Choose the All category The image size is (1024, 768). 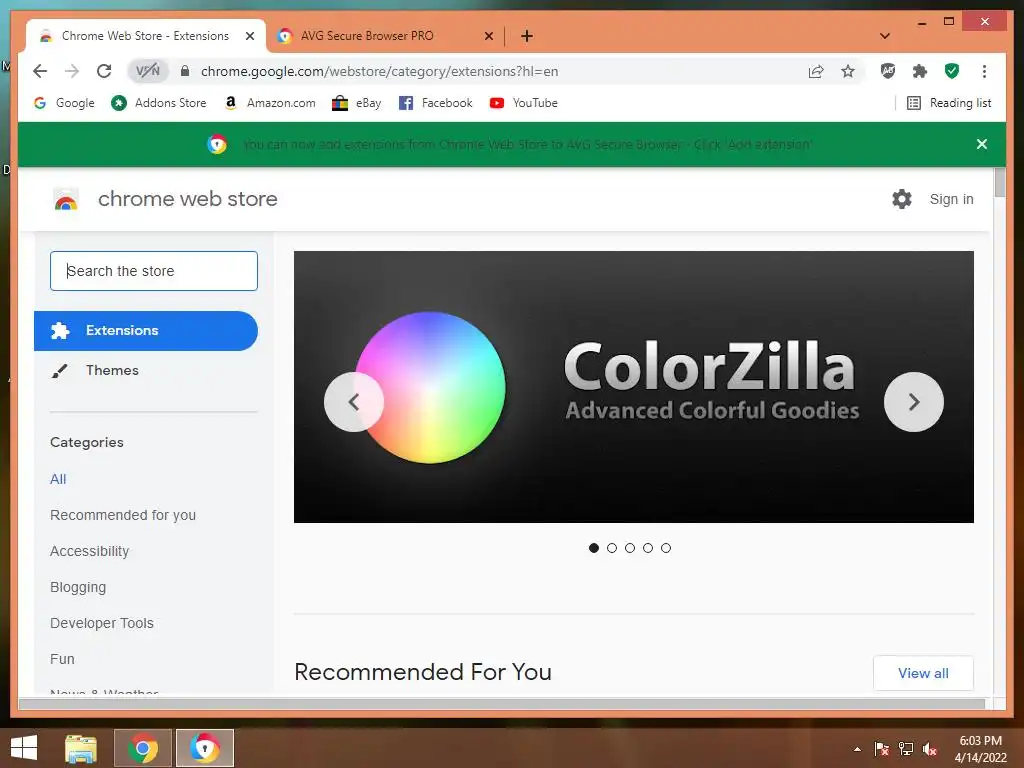pyautogui.click(x=58, y=479)
